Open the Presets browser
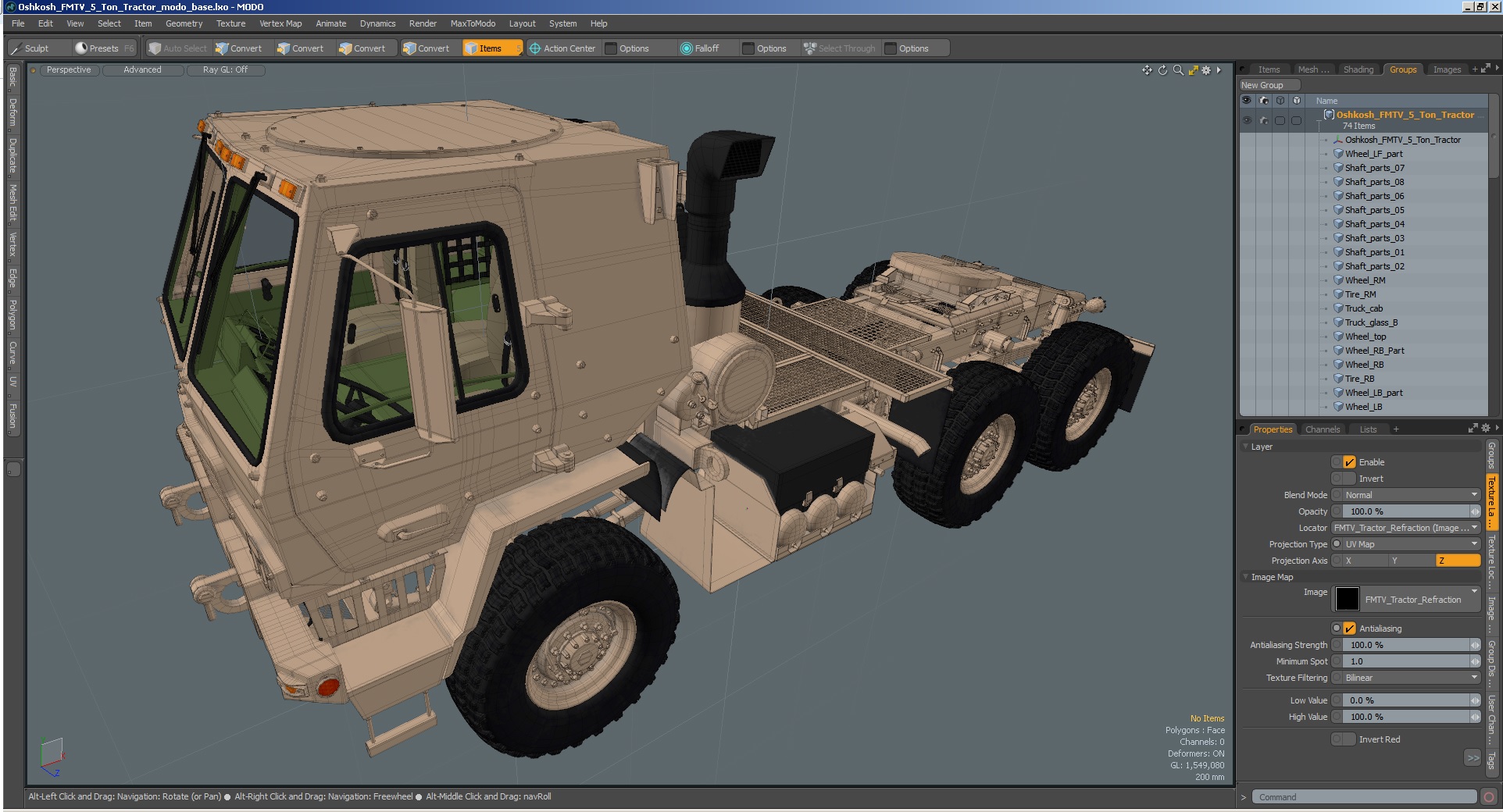 [104, 48]
